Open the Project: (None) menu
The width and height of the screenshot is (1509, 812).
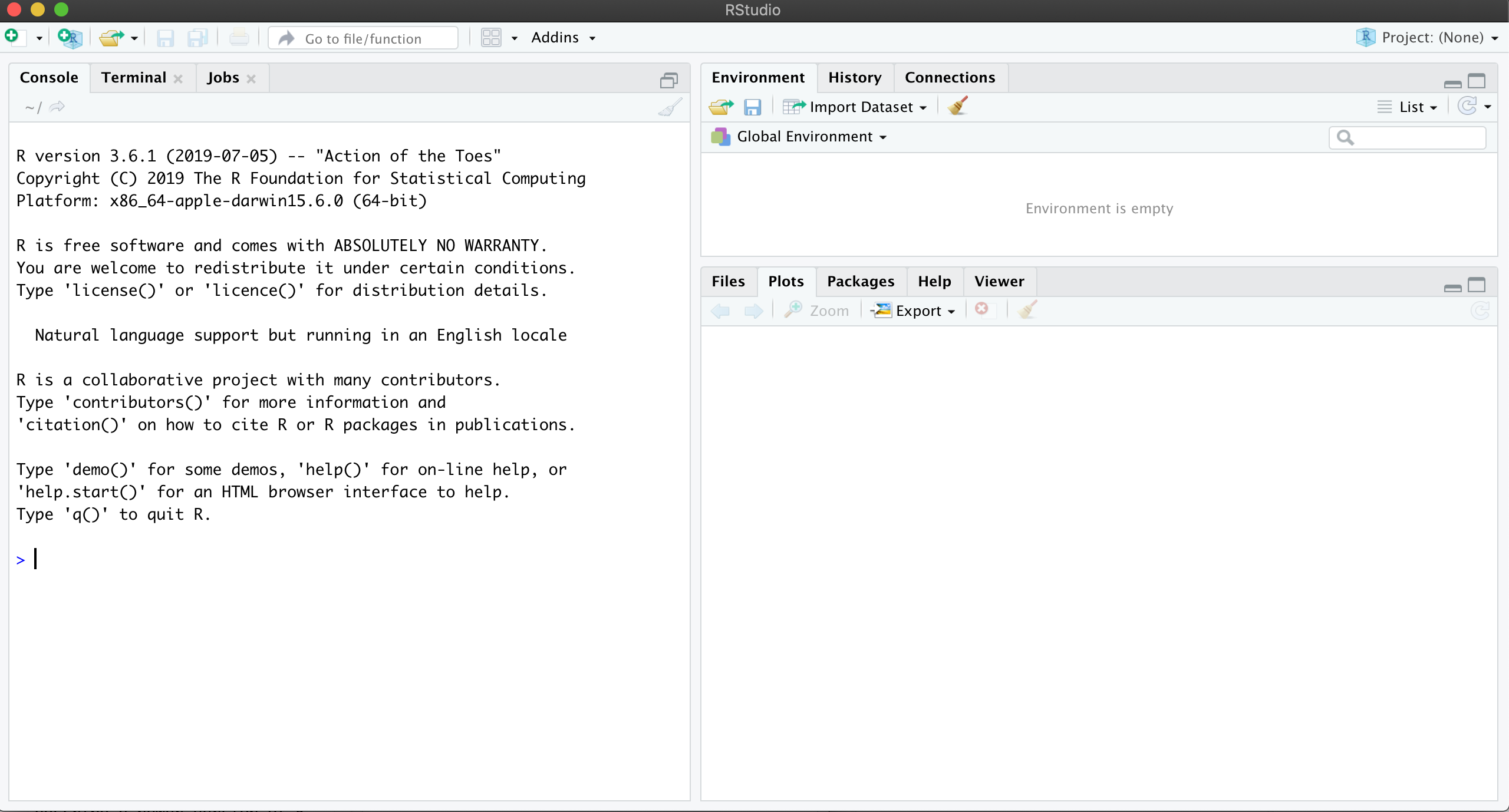pos(1426,38)
